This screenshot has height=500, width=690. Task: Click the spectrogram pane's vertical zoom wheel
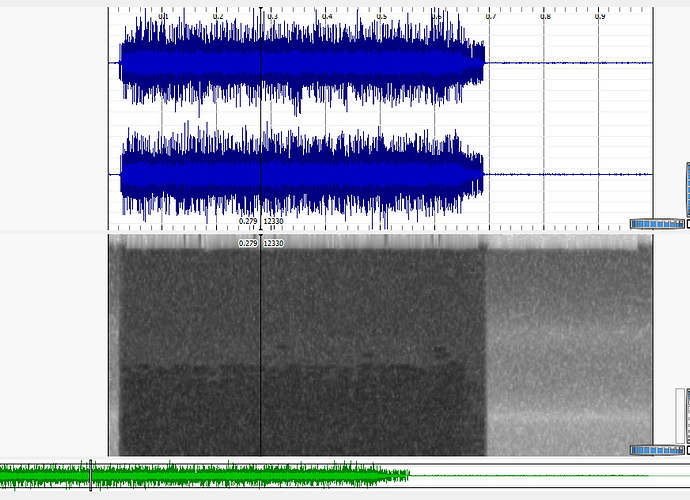tap(687, 415)
